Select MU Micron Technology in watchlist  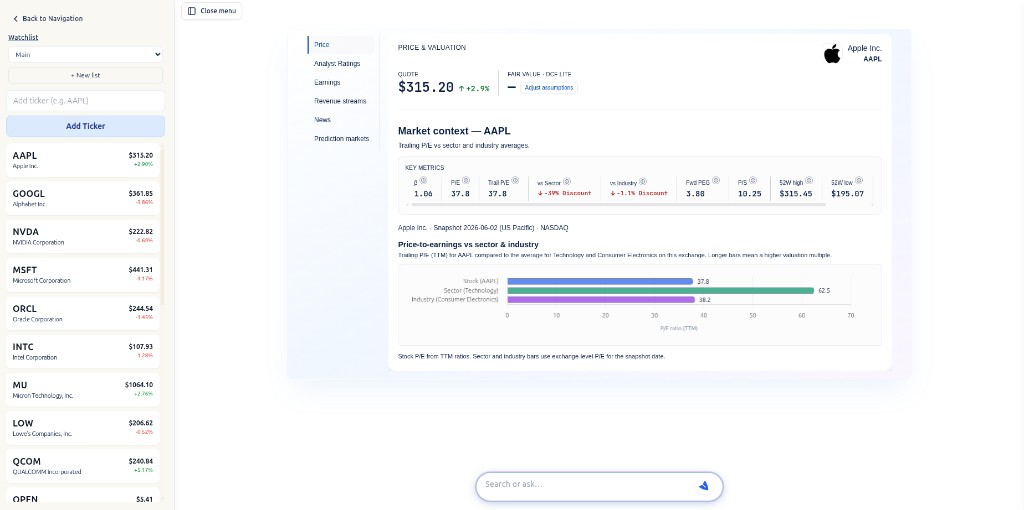[83, 389]
